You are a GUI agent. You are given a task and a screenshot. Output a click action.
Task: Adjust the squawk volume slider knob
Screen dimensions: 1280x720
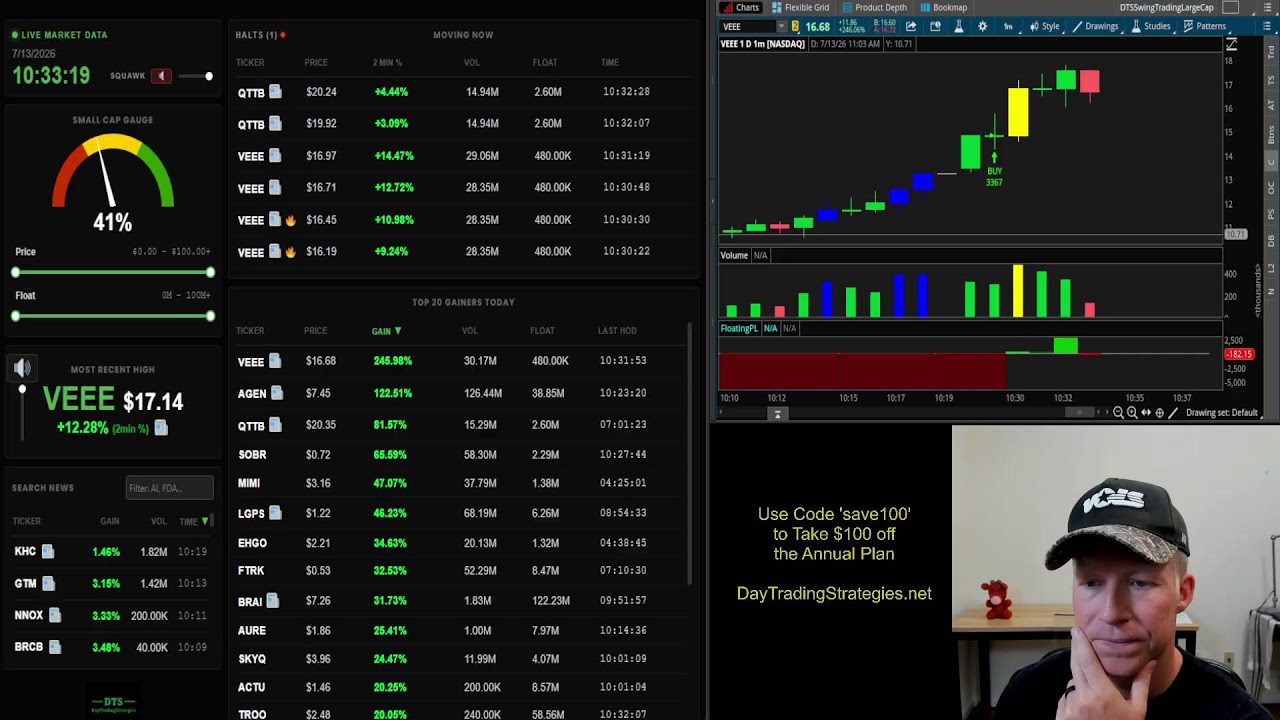(209, 76)
